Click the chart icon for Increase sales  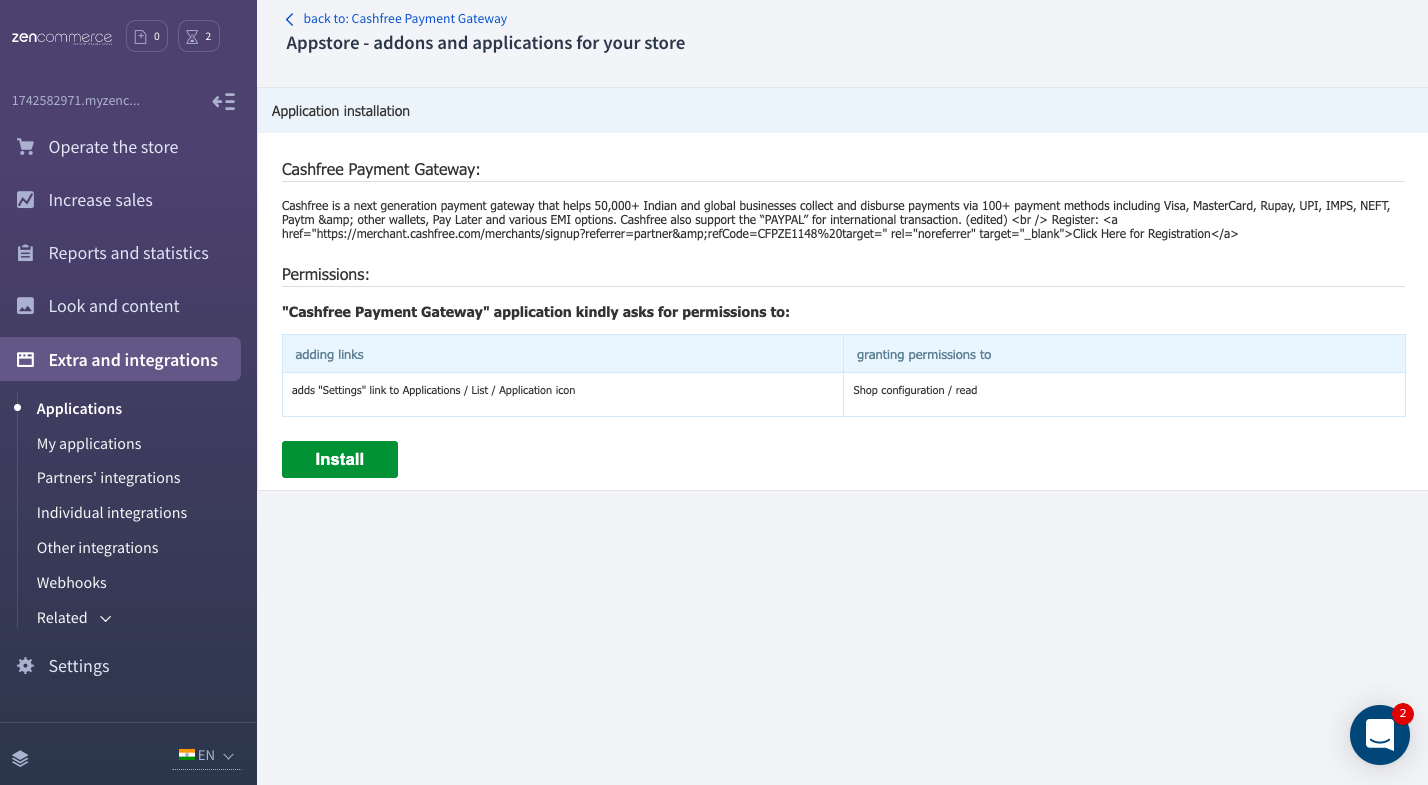tap(26, 200)
